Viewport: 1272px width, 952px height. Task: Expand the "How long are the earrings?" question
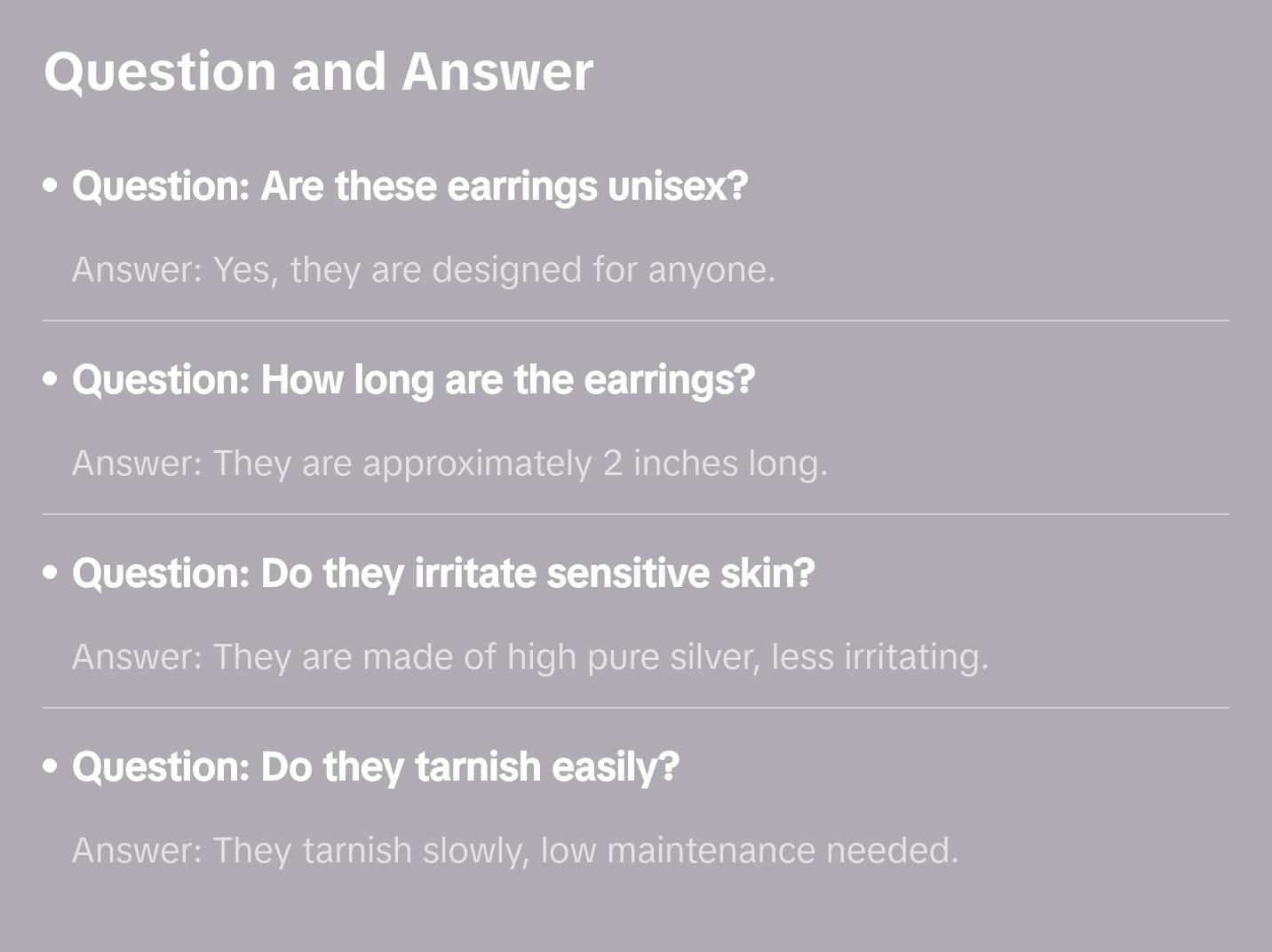[413, 379]
